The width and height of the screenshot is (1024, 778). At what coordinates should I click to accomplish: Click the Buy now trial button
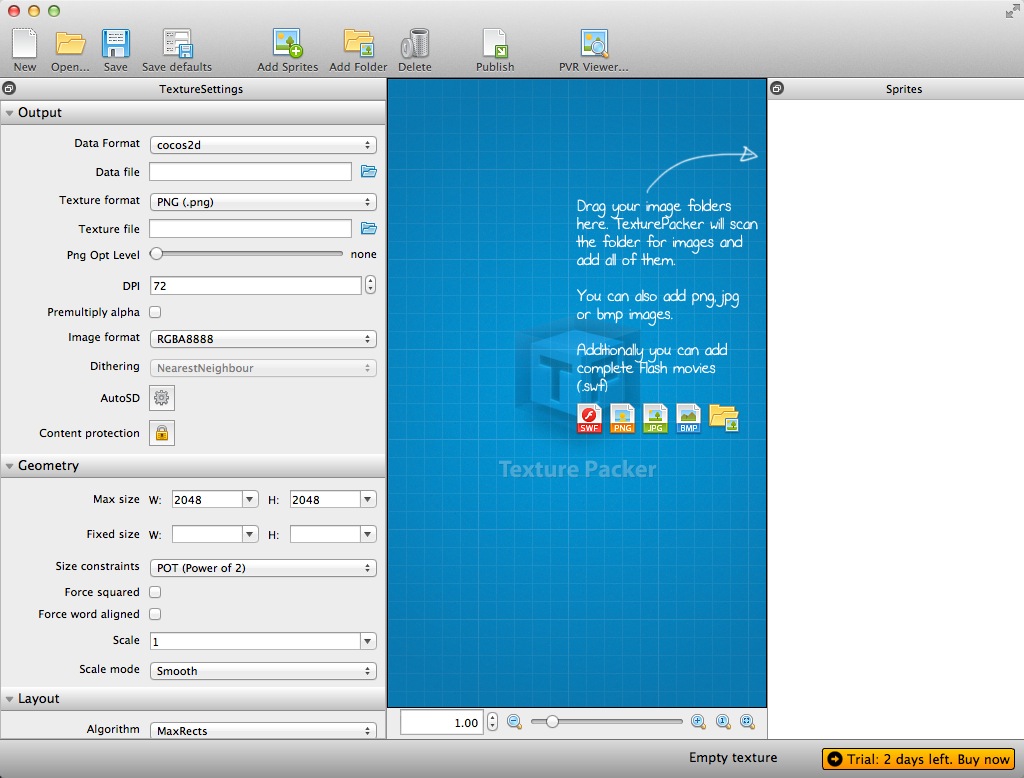918,759
